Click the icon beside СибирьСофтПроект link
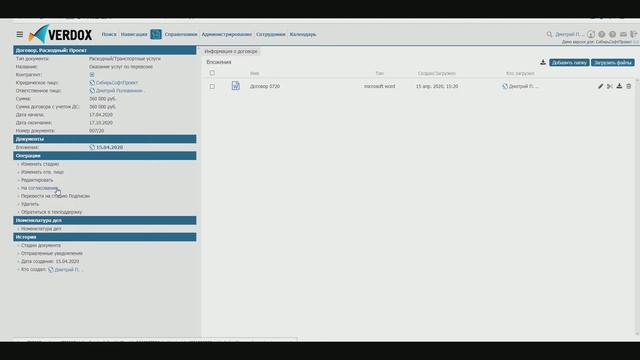Viewport: 640px width, 360px height. (x=92, y=83)
